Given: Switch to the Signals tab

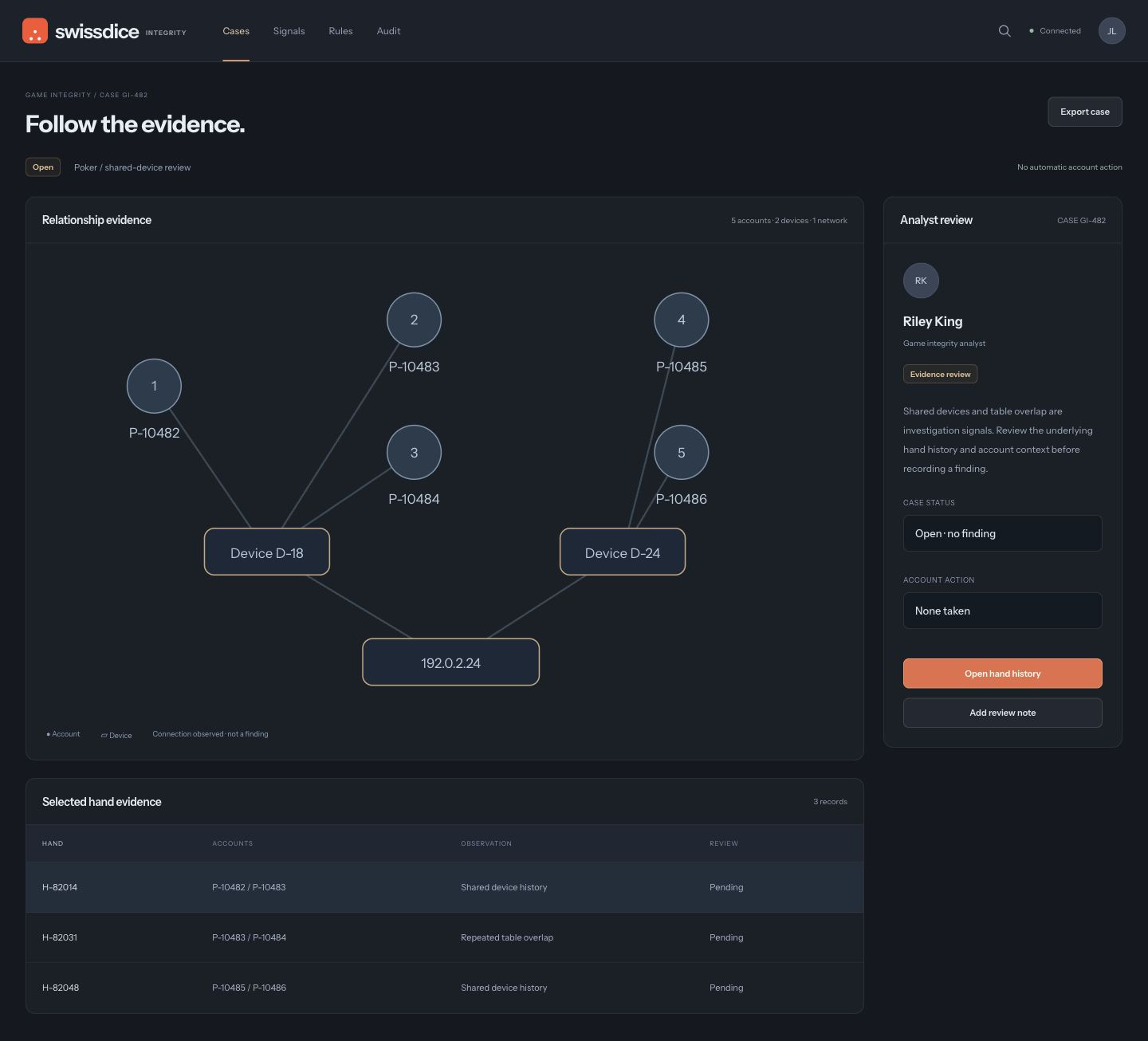Looking at the screenshot, I should 289,31.
